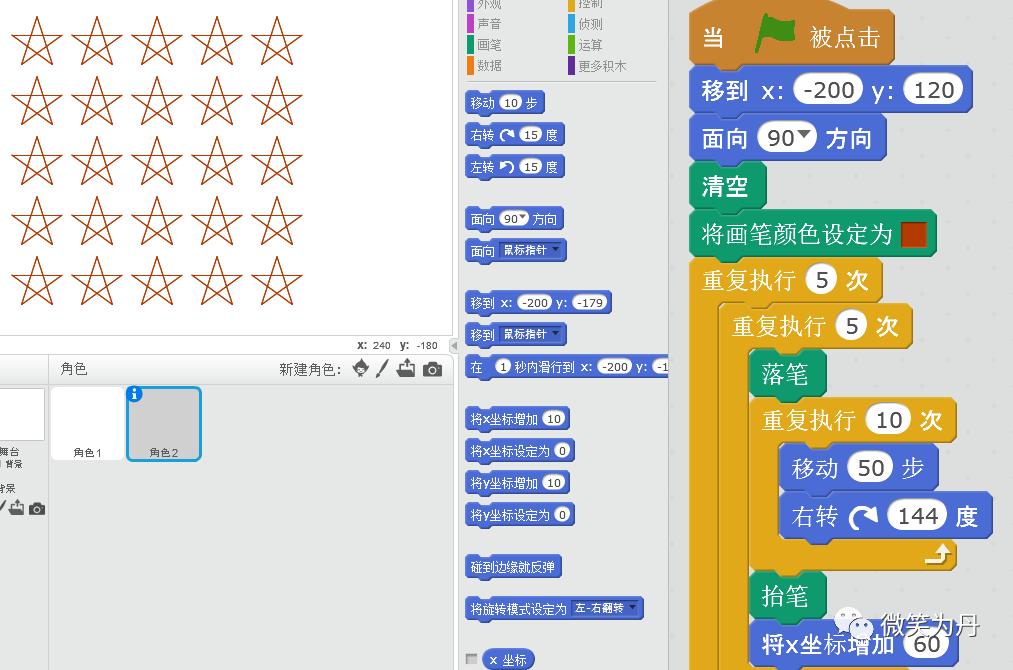Image resolution: width=1013 pixels, height=670 pixels.
Task: Click the backdrop upload icon in stage pane
Action: point(17,508)
